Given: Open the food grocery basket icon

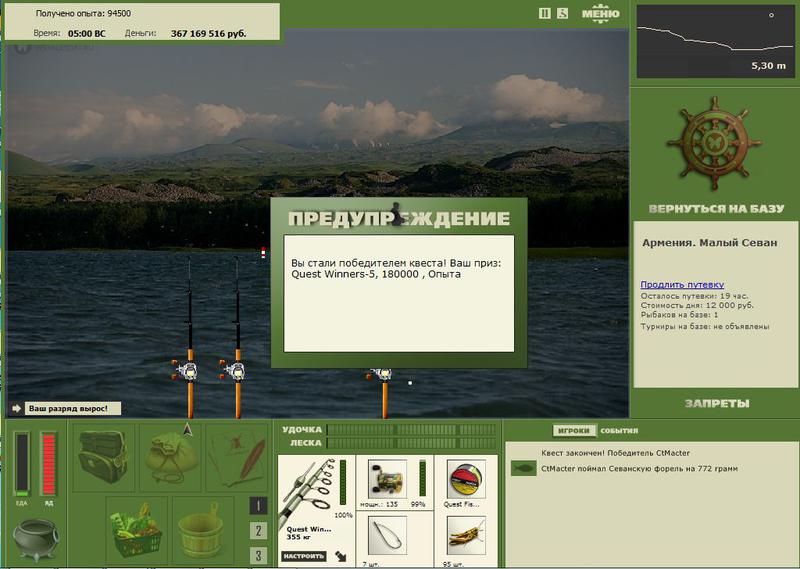Looking at the screenshot, I should 136,528.
